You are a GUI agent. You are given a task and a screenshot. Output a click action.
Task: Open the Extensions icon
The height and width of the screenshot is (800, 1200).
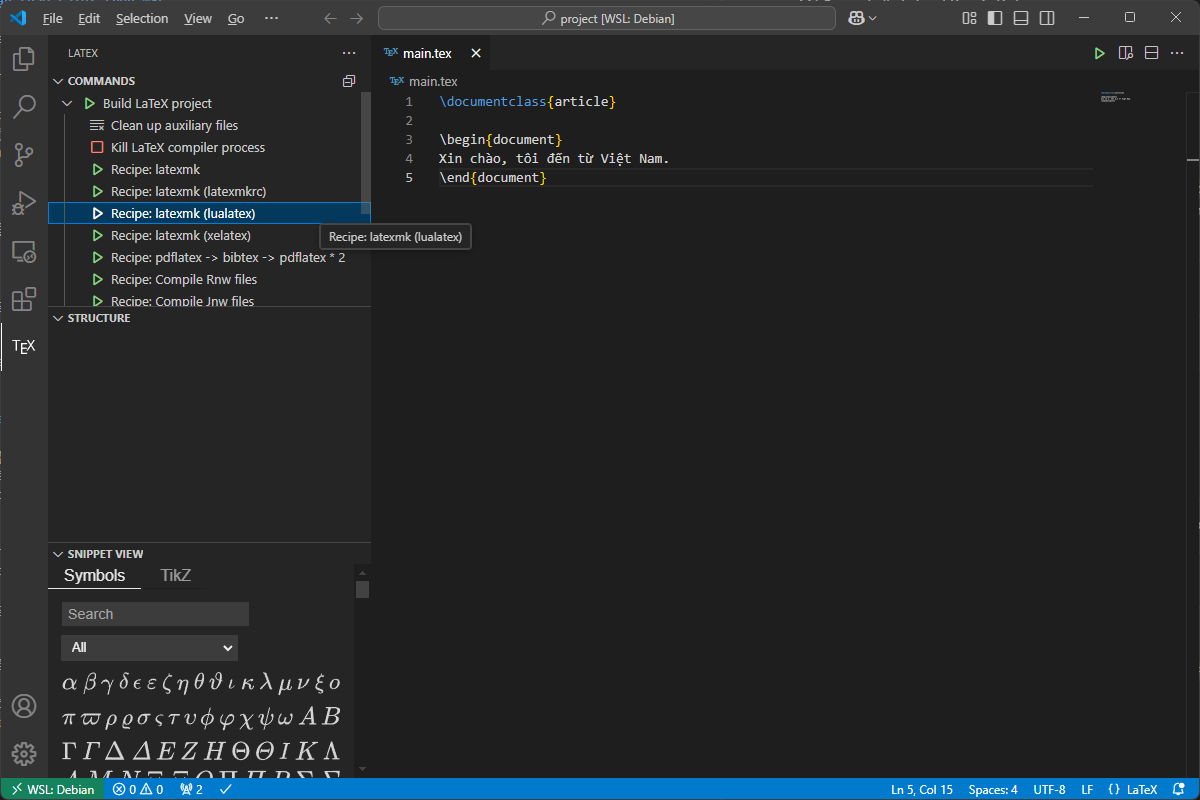click(23, 299)
